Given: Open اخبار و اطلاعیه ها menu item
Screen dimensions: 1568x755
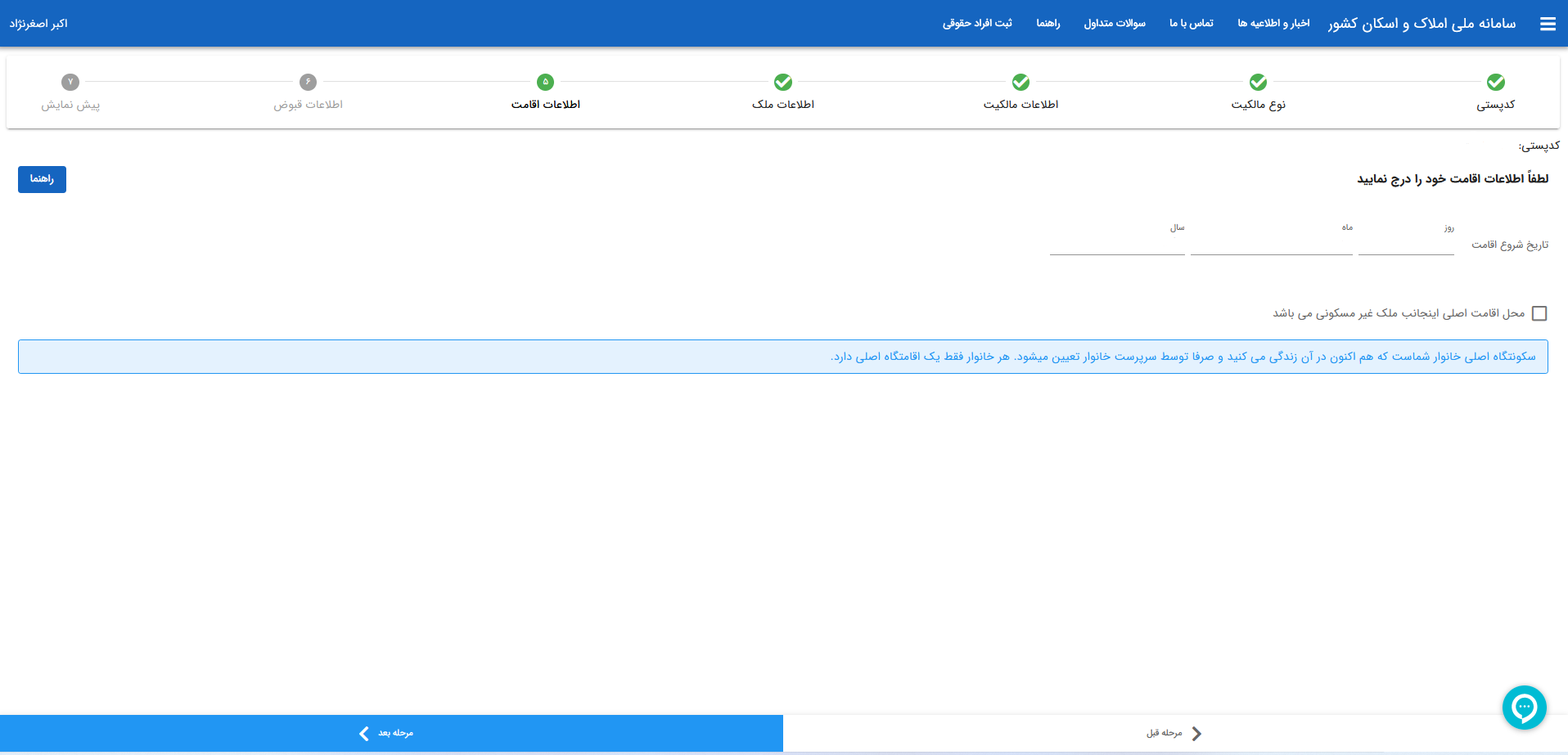Looking at the screenshot, I should click(1273, 24).
